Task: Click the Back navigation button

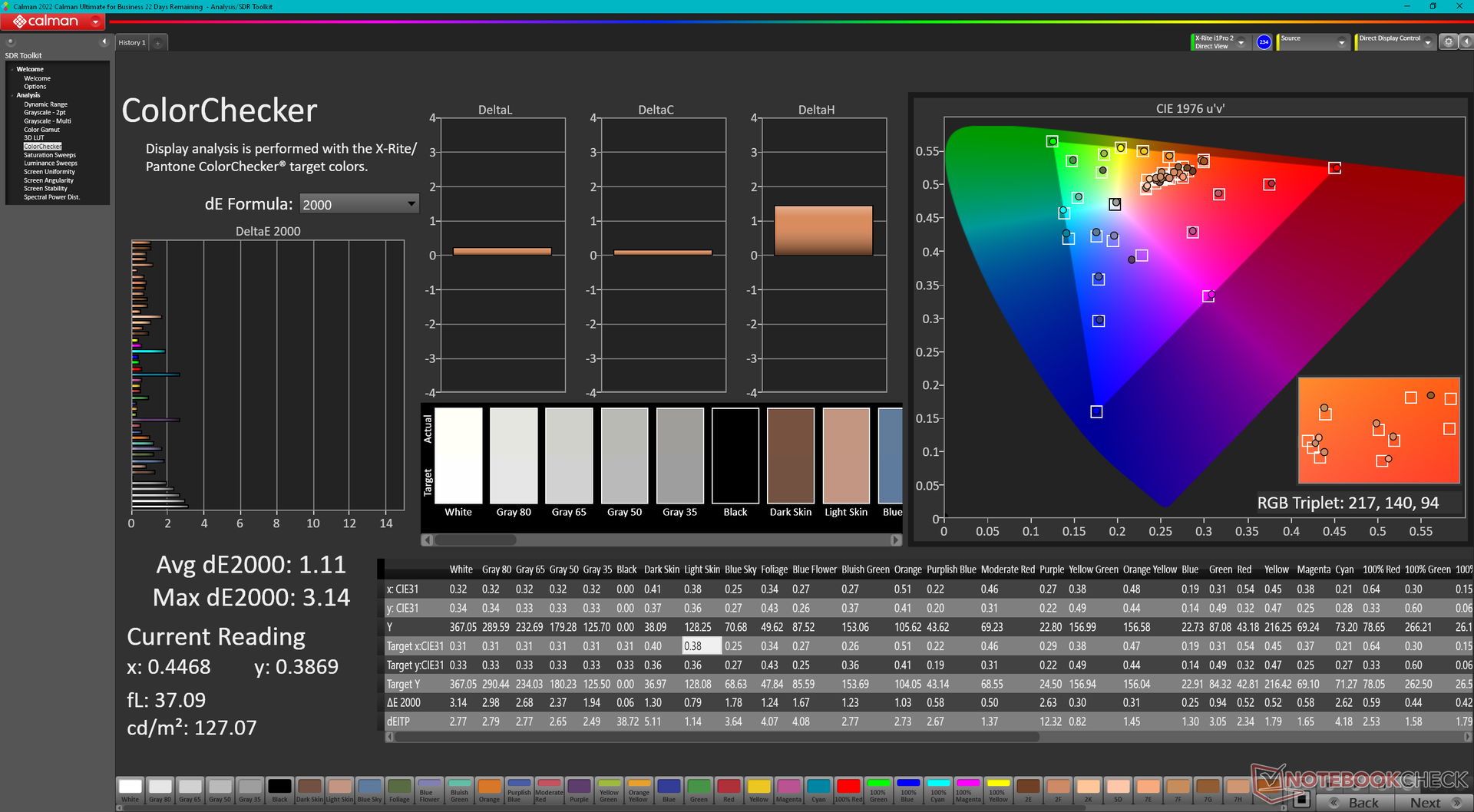Action: tap(1355, 803)
